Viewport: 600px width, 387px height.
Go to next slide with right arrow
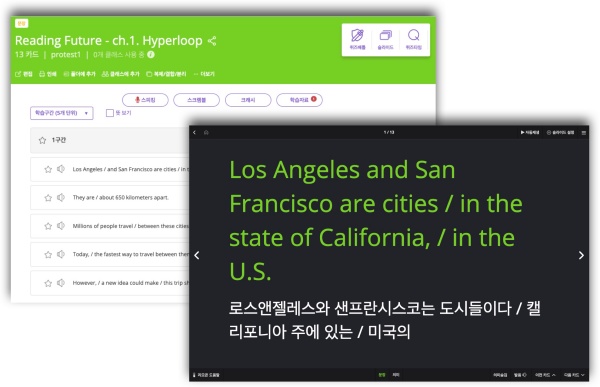click(581, 255)
